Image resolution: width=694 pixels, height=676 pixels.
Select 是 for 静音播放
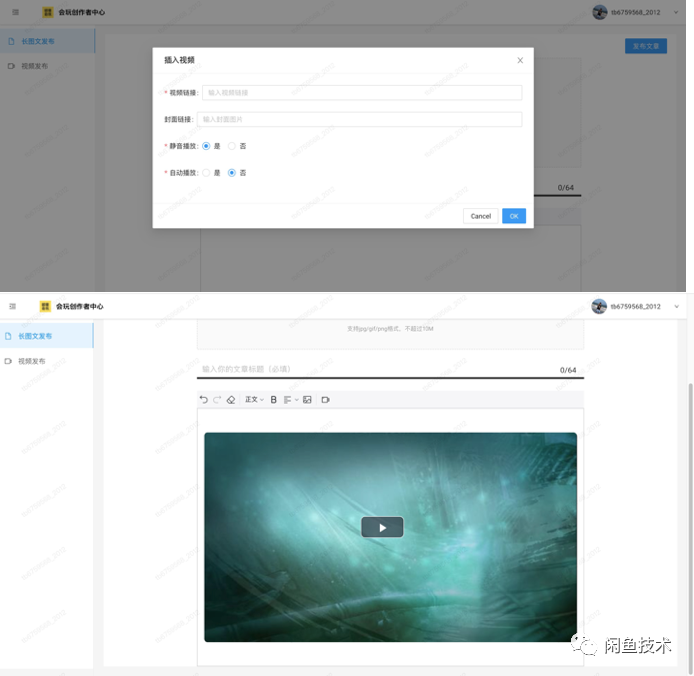click(206, 146)
